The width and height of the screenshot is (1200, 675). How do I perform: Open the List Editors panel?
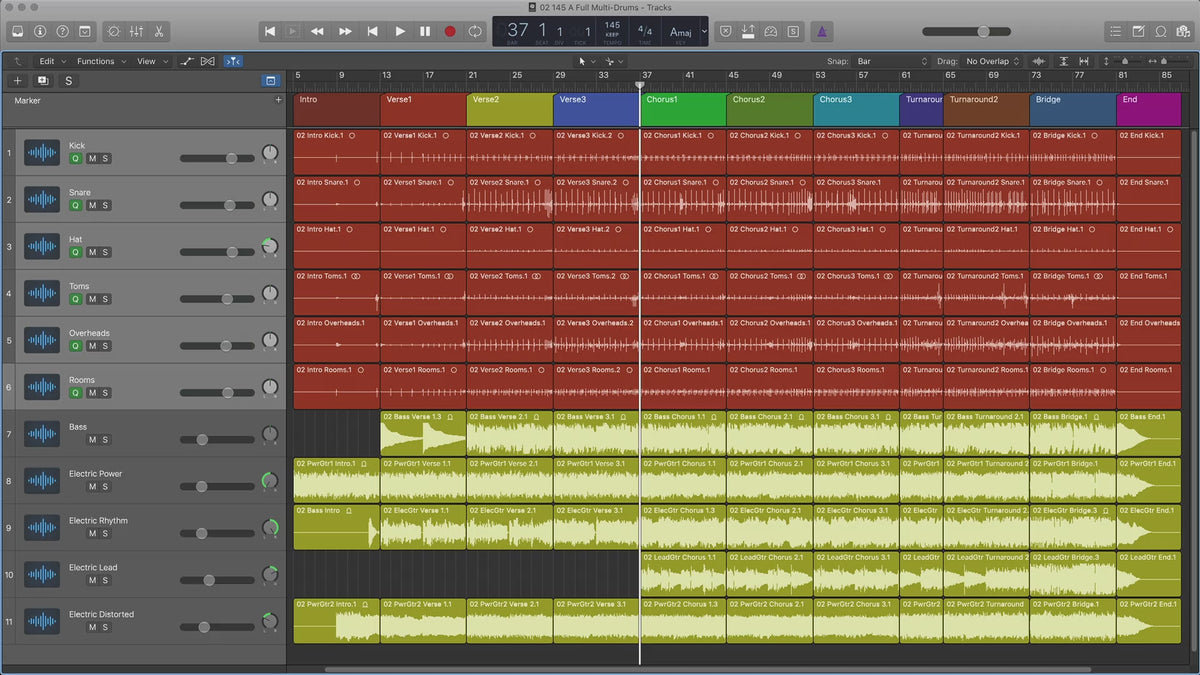pos(1116,31)
